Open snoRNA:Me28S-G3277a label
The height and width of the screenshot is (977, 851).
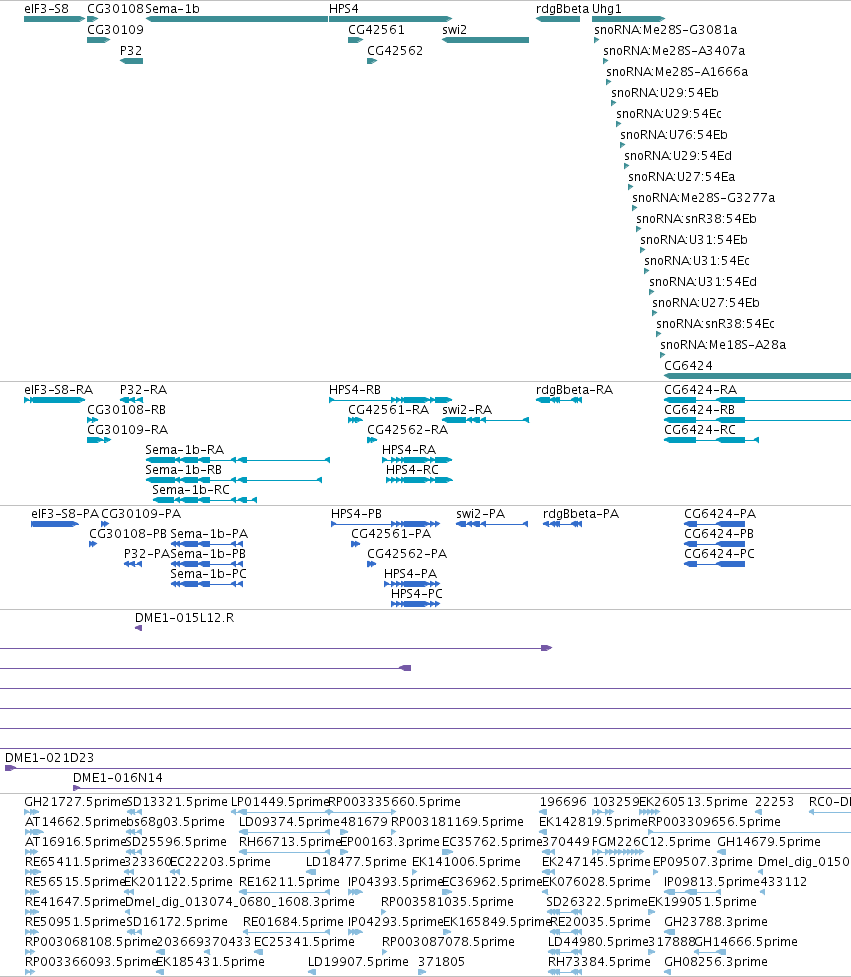tap(704, 198)
